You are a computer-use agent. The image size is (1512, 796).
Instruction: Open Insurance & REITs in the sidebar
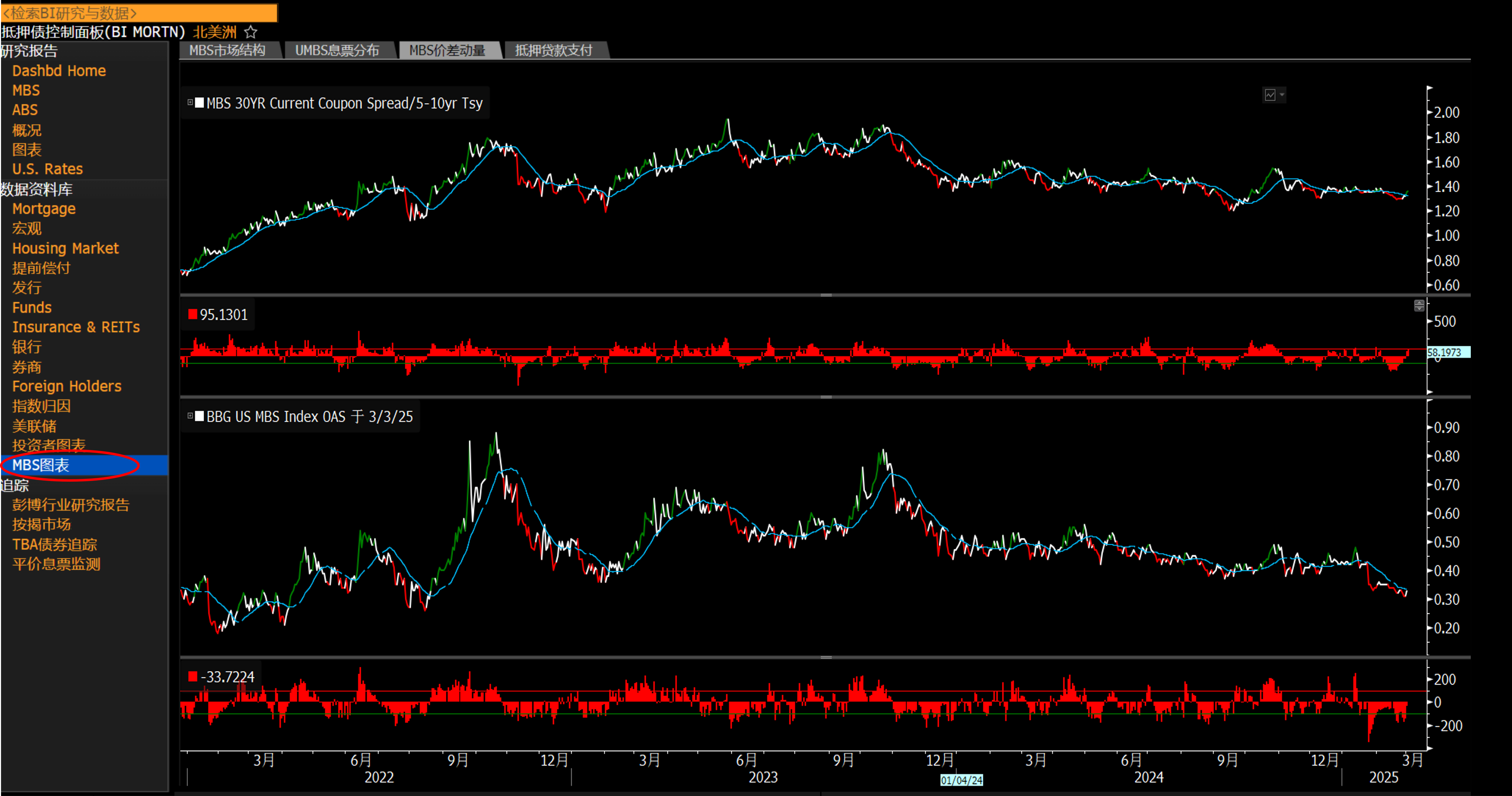pyautogui.click(x=76, y=327)
